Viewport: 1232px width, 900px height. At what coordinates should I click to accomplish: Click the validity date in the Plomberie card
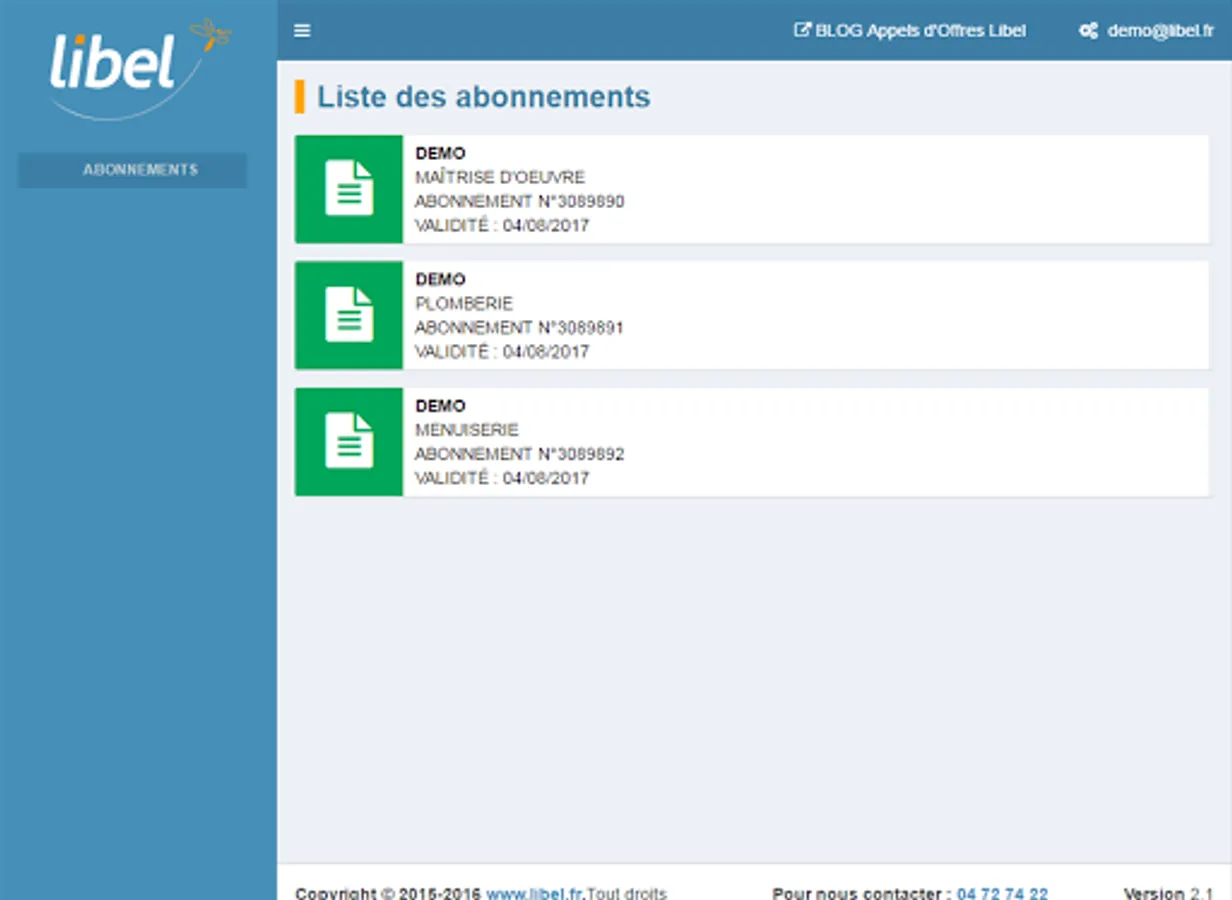(546, 352)
